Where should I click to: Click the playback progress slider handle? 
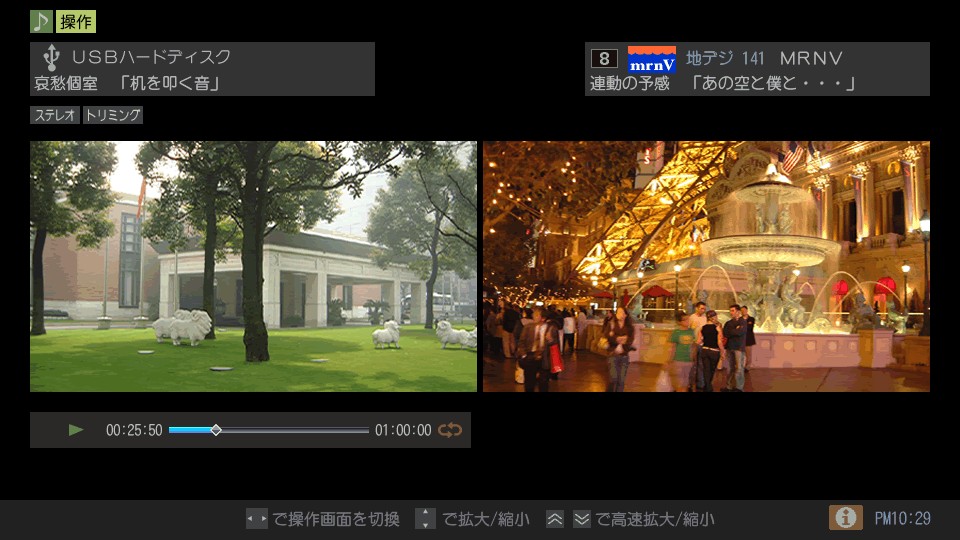tap(216, 430)
